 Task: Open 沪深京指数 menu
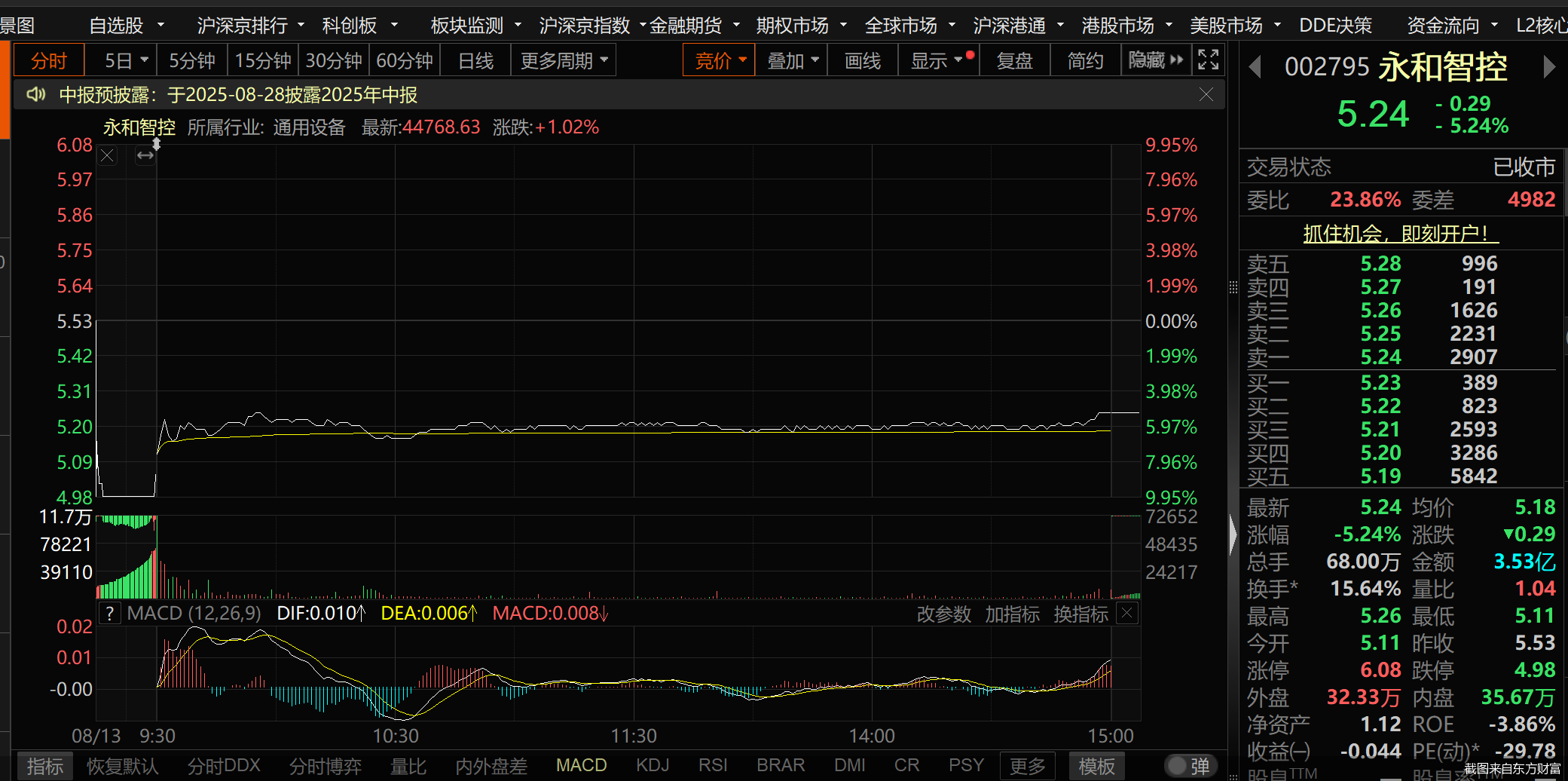(591, 26)
